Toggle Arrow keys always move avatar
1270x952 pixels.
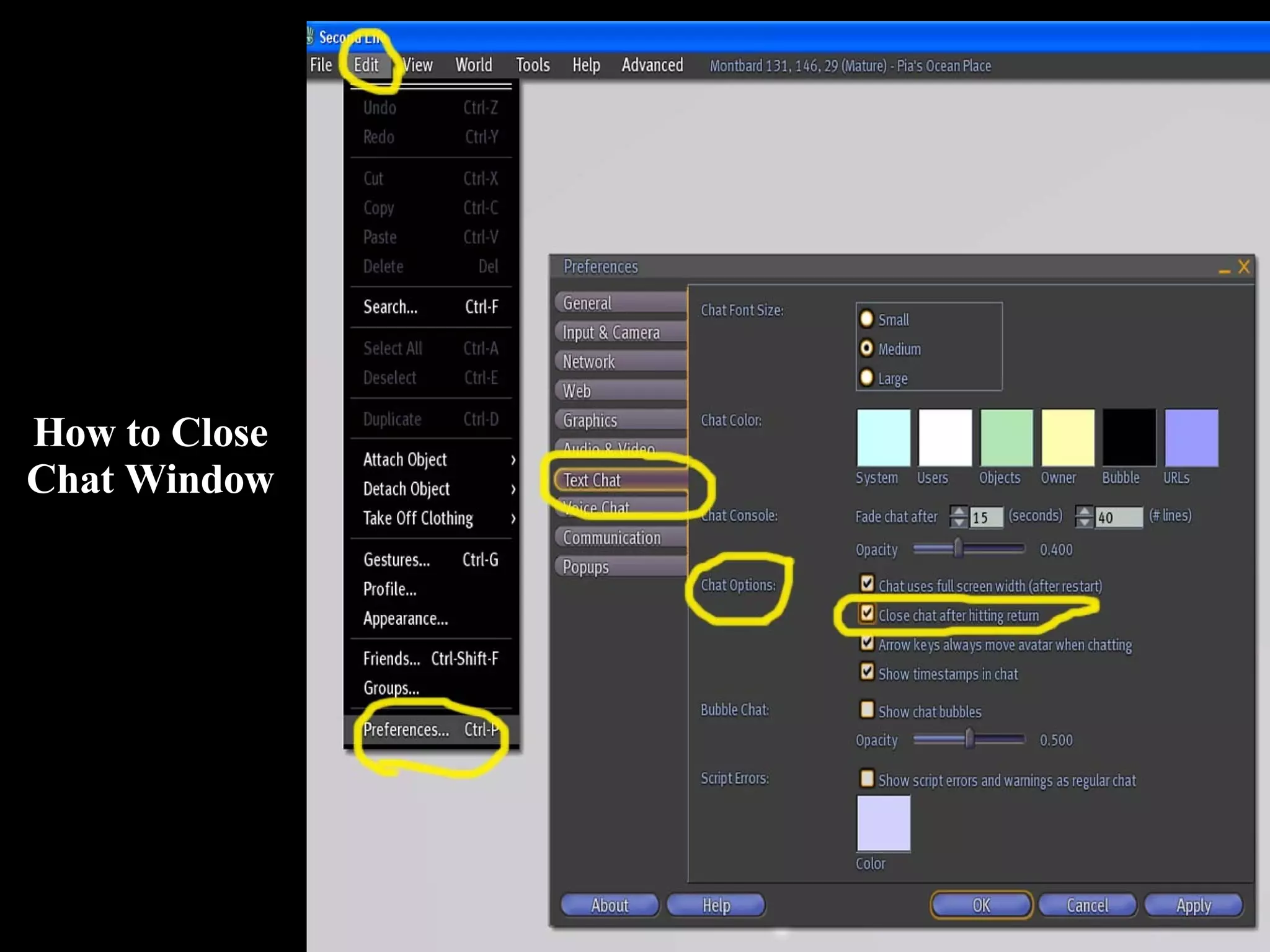coord(867,643)
